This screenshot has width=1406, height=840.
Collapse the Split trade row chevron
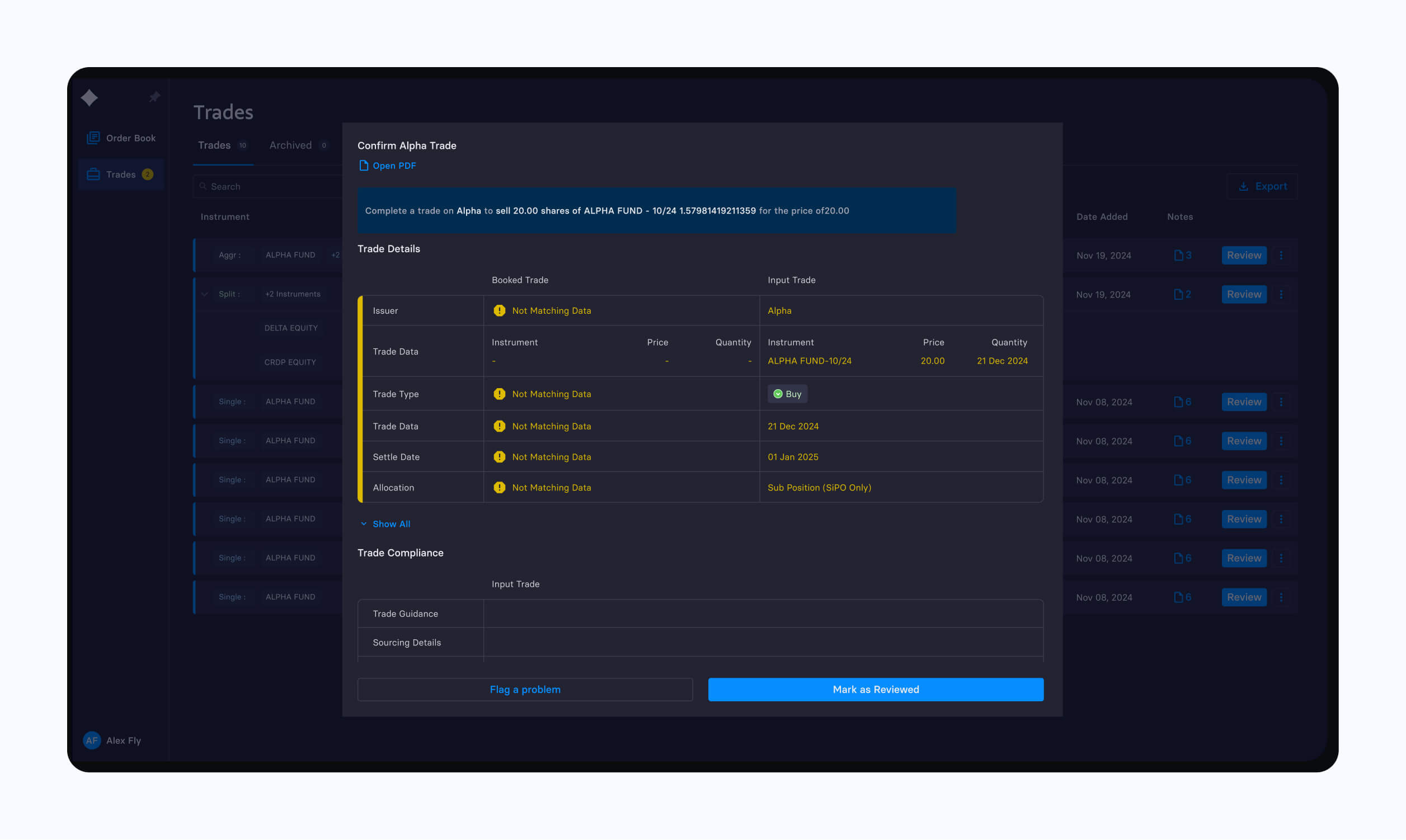[x=205, y=294]
